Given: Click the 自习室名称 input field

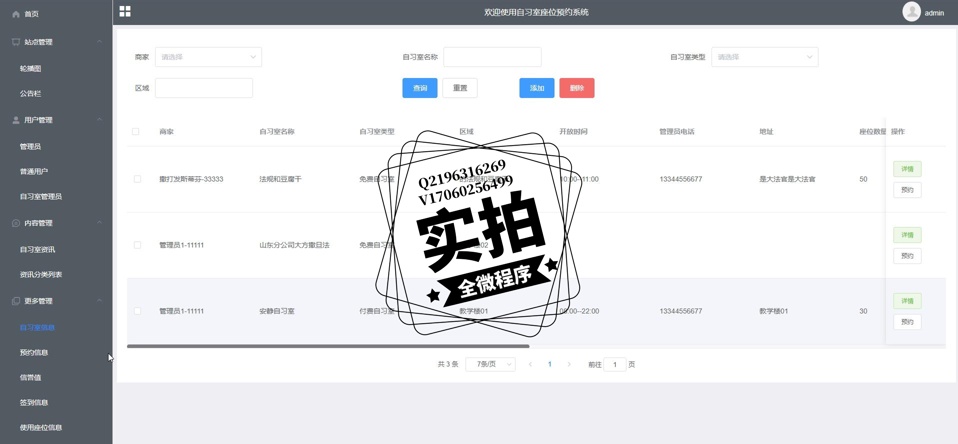Looking at the screenshot, I should tap(492, 57).
